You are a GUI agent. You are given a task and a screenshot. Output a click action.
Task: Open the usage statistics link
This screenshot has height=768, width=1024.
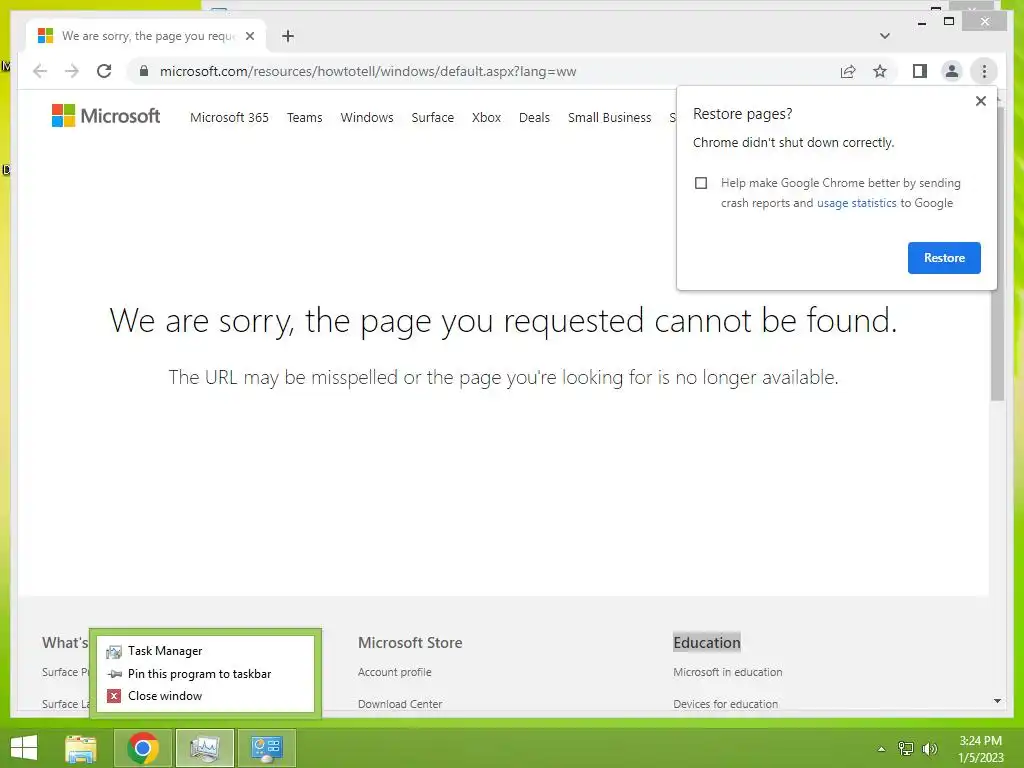tap(856, 203)
